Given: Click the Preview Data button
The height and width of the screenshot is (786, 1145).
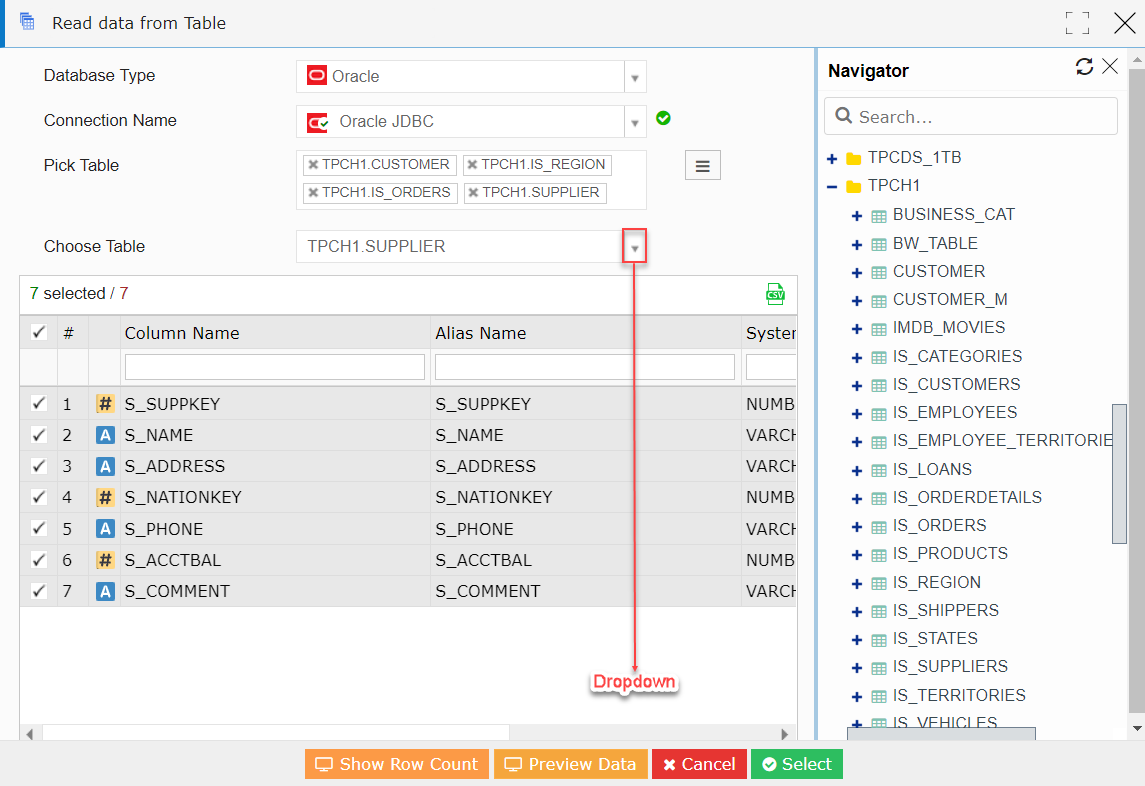Looking at the screenshot, I should point(570,763).
